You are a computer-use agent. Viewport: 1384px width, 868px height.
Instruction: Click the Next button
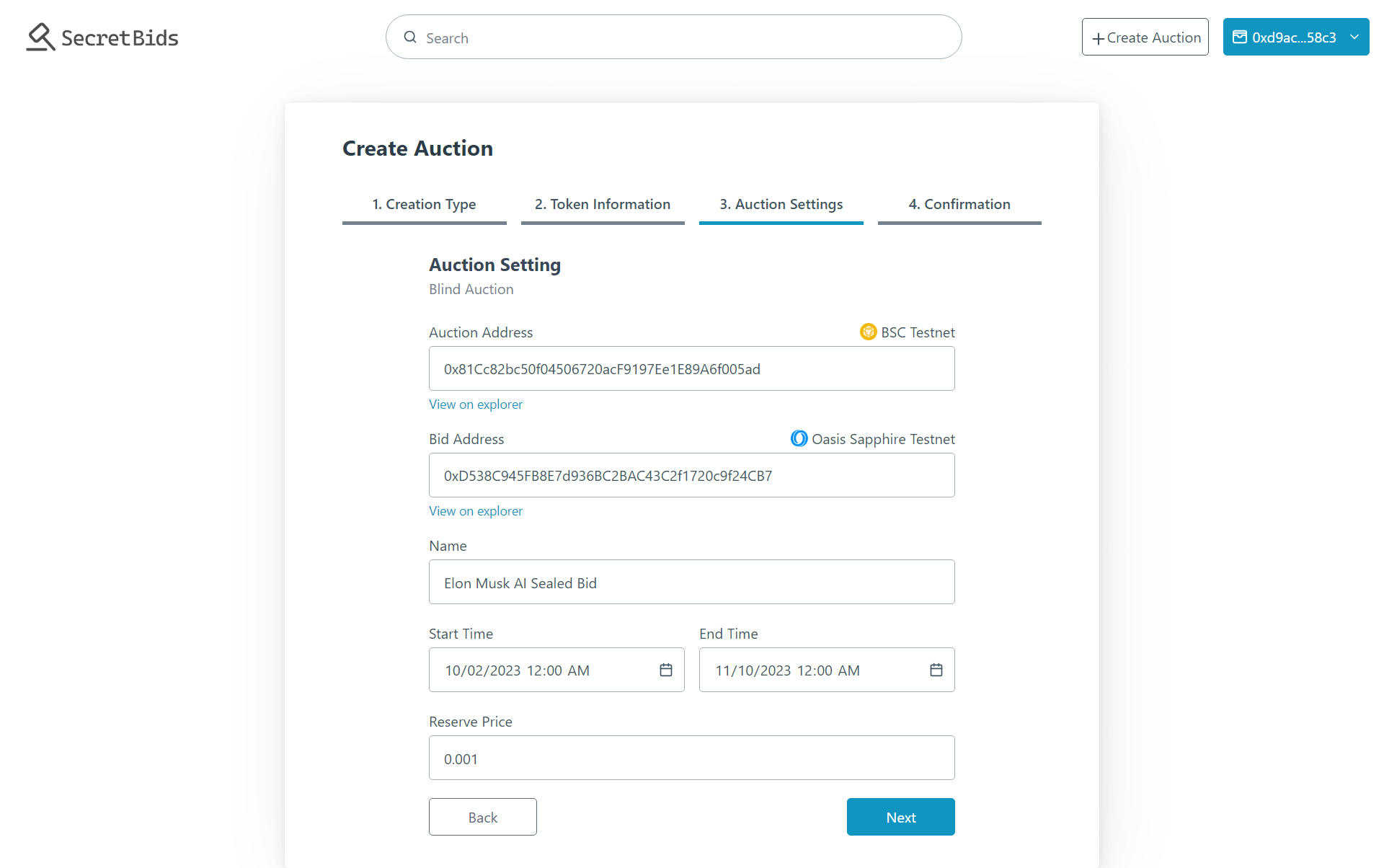[901, 817]
